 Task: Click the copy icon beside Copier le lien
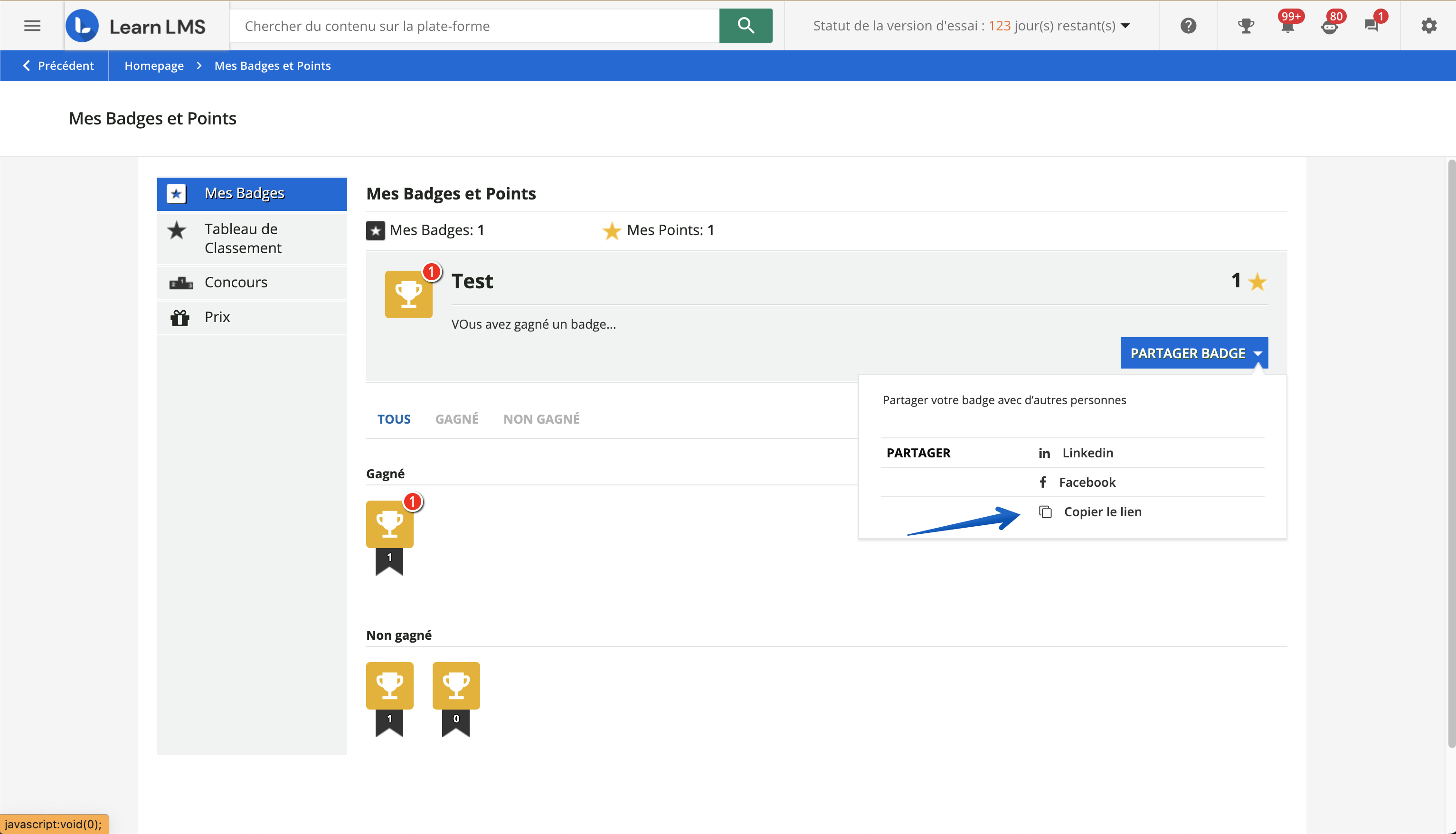tap(1046, 512)
